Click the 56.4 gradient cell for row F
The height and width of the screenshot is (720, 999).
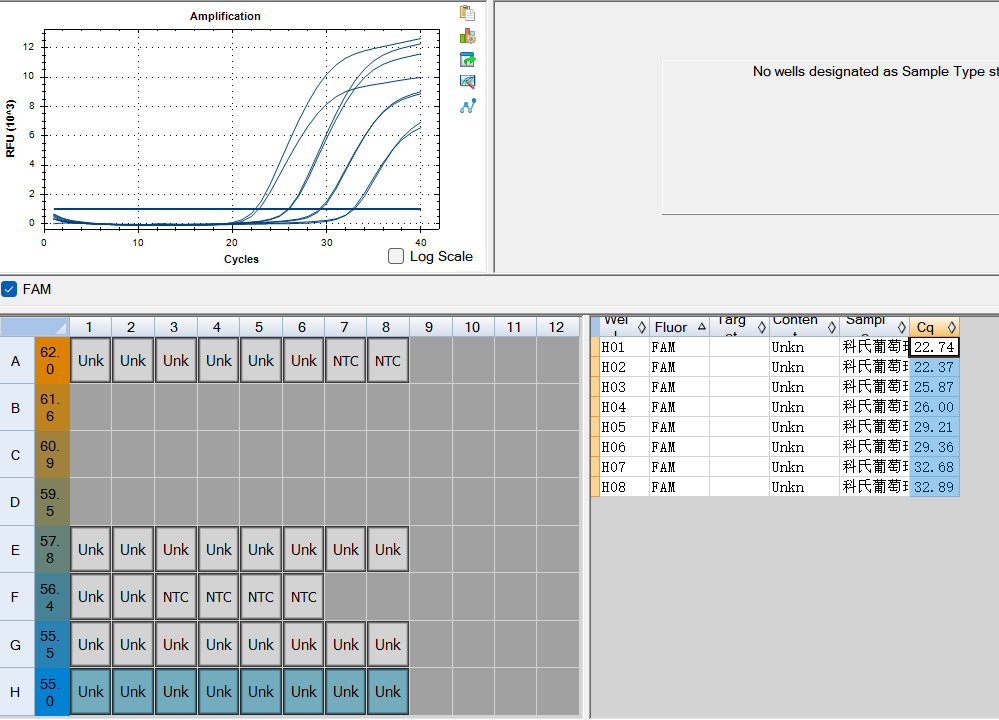51,597
